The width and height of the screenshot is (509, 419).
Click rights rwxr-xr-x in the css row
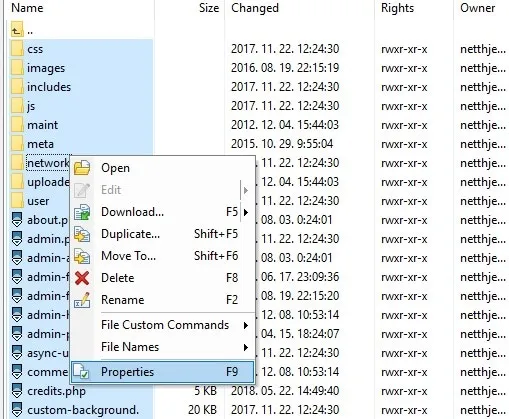coord(404,49)
